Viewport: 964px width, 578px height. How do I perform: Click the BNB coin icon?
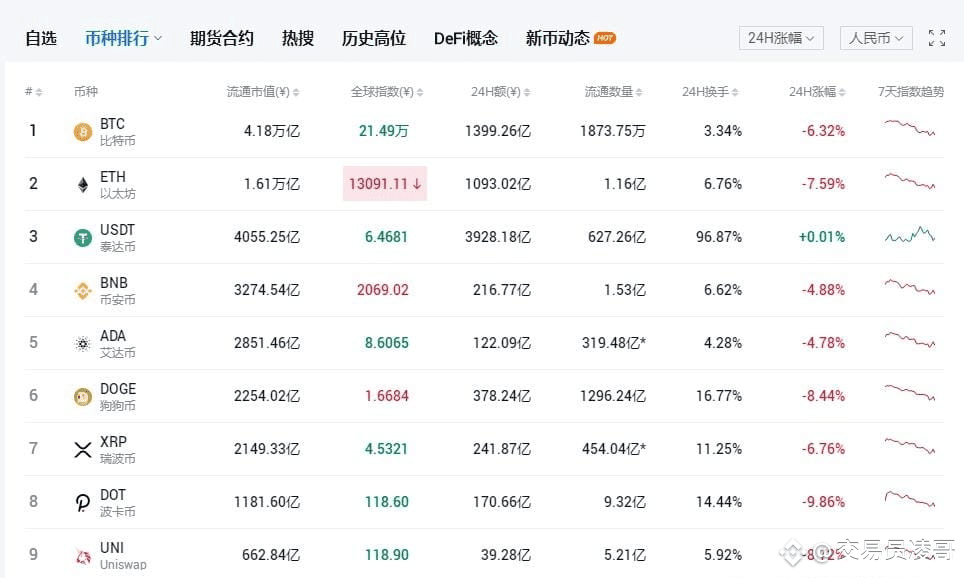click(x=82, y=291)
